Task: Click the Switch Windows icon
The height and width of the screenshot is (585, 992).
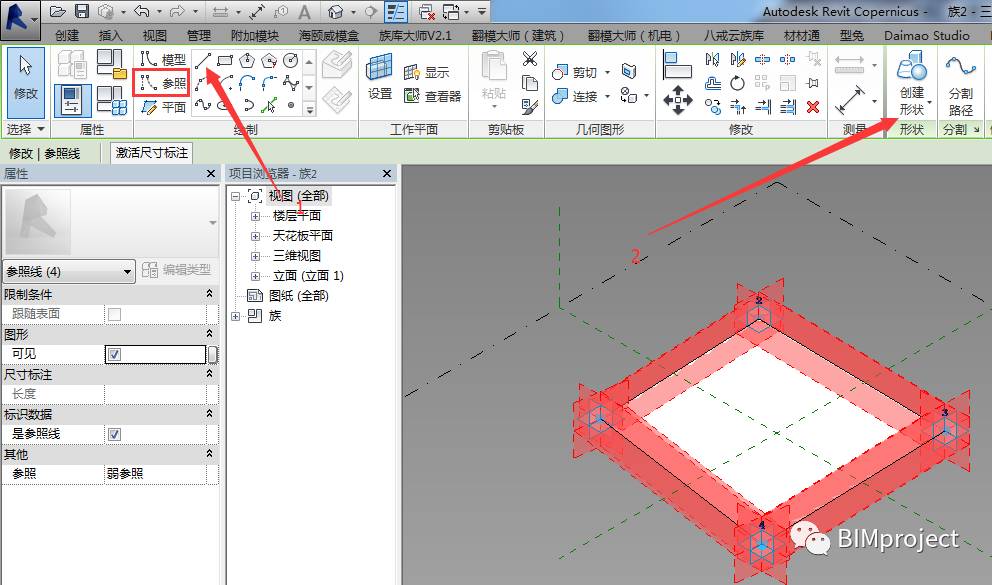Action: click(452, 11)
